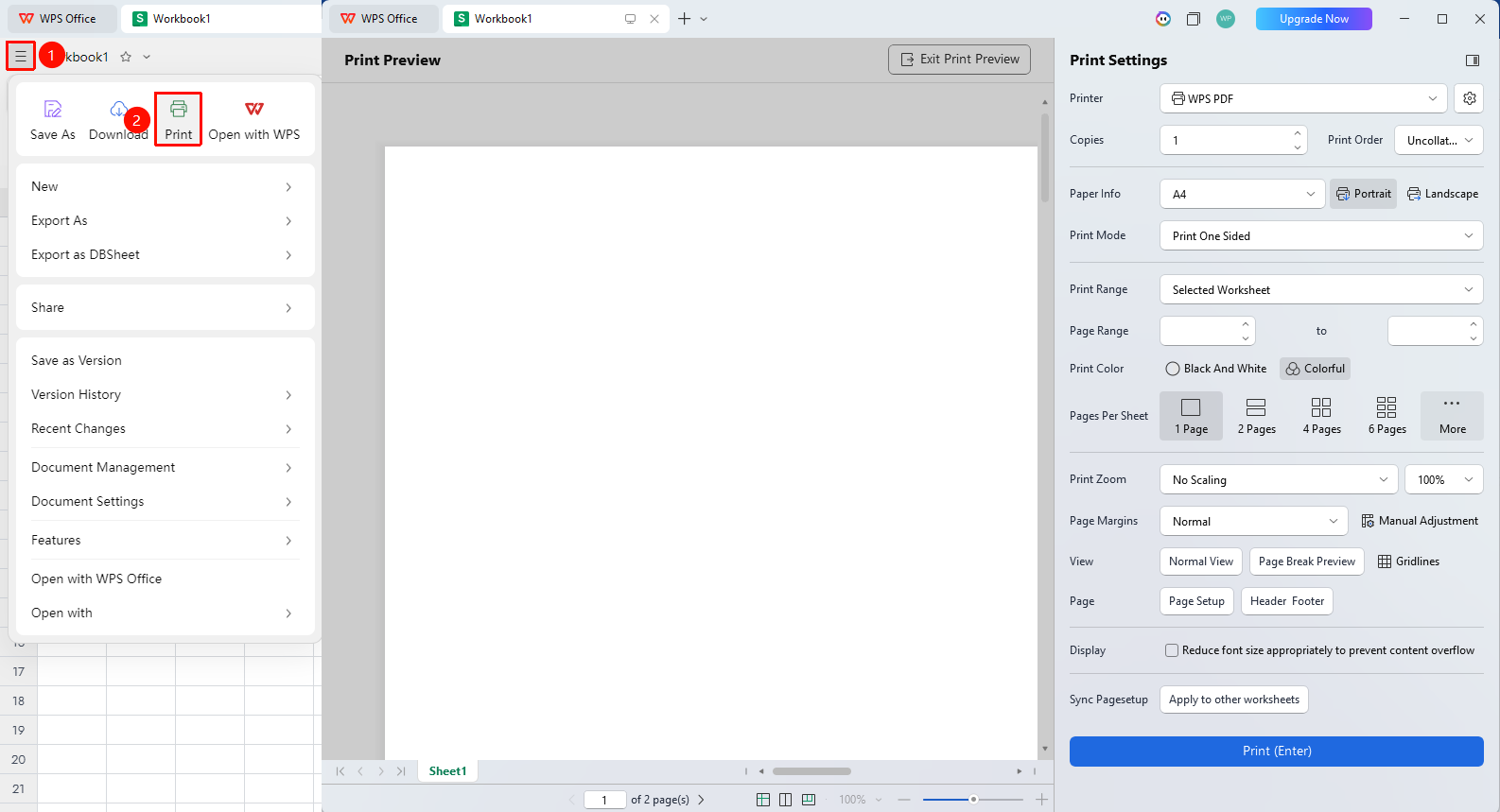Image resolution: width=1500 pixels, height=812 pixels.
Task: Open the Printer dropdown showing WPS PDF
Action: click(x=1303, y=98)
